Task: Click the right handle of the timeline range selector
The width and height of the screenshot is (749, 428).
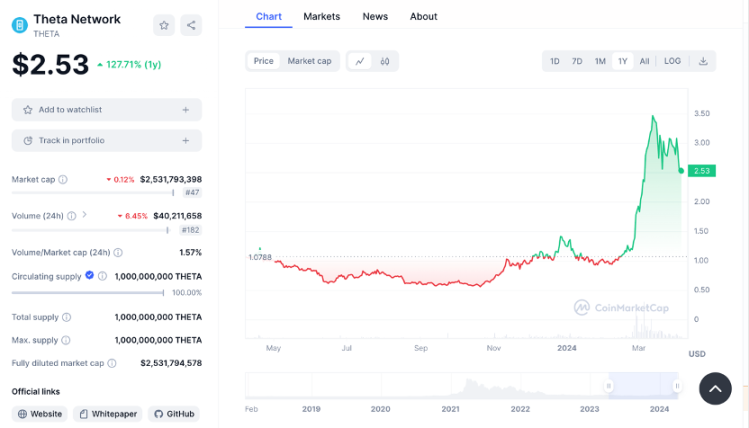Action: (677, 385)
